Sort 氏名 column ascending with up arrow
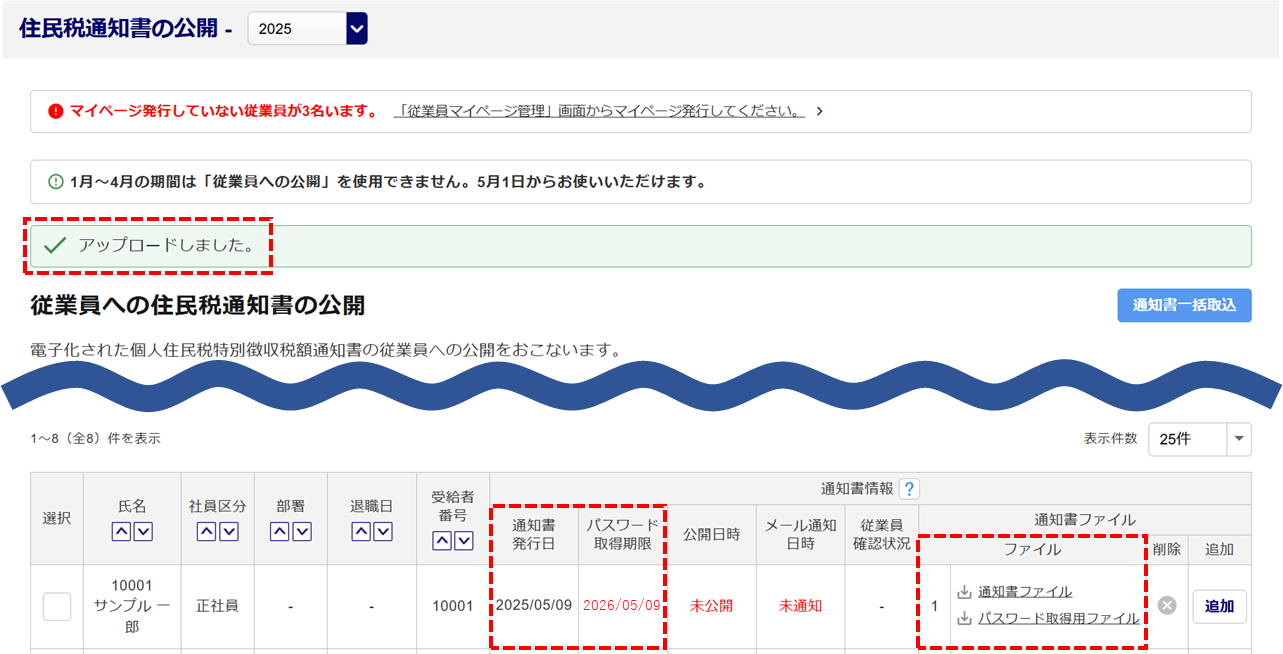 (x=121, y=532)
